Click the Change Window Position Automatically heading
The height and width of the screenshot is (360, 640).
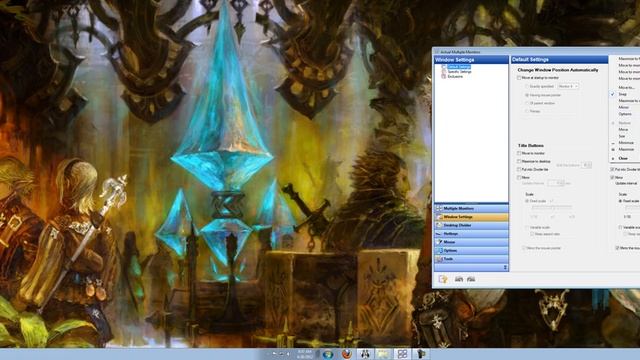[x=558, y=70]
